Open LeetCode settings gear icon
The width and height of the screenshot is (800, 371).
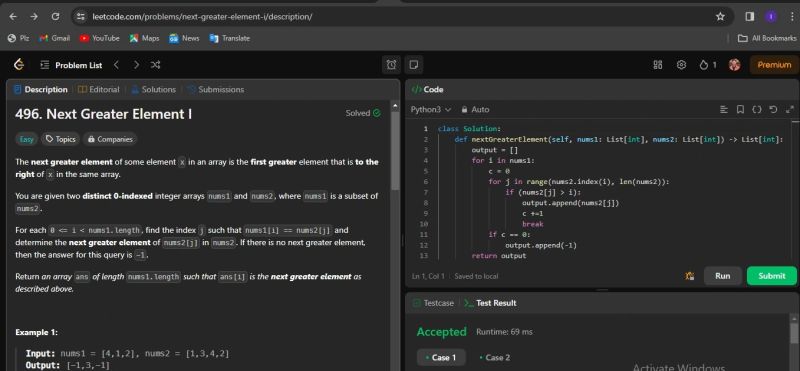click(681, 65)
